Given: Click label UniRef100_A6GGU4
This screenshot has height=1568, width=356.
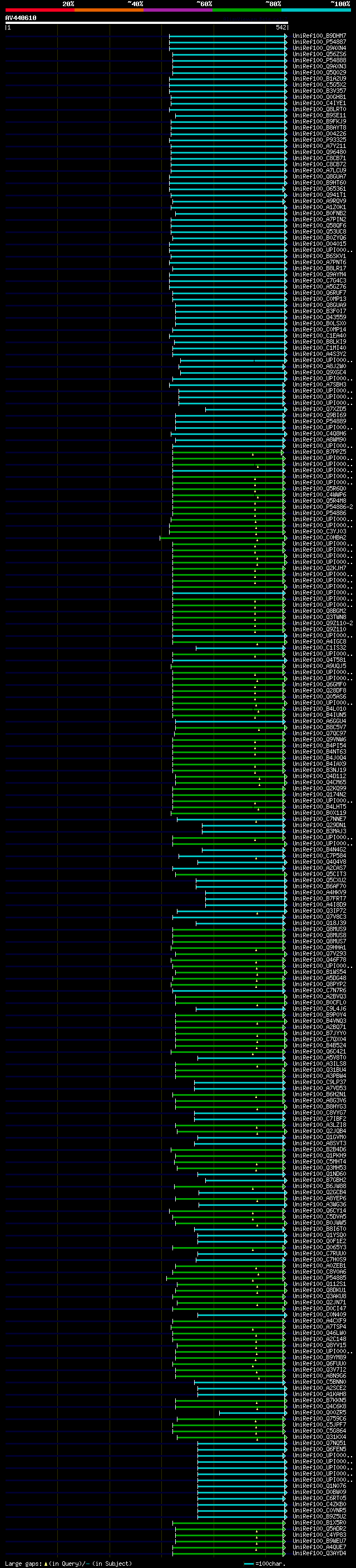Looking at the screenshot, I should click(319, 721).
